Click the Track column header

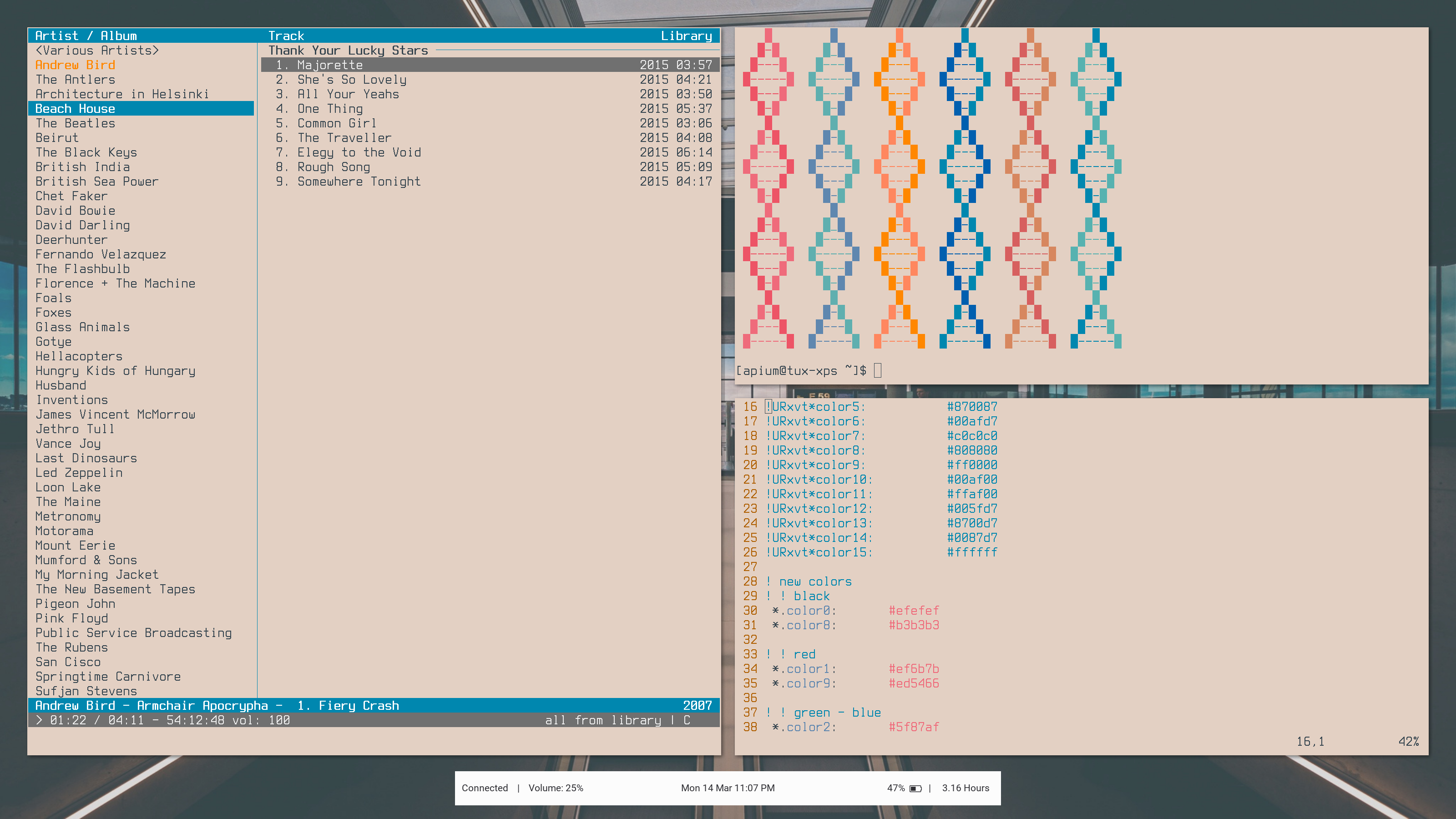286,35
